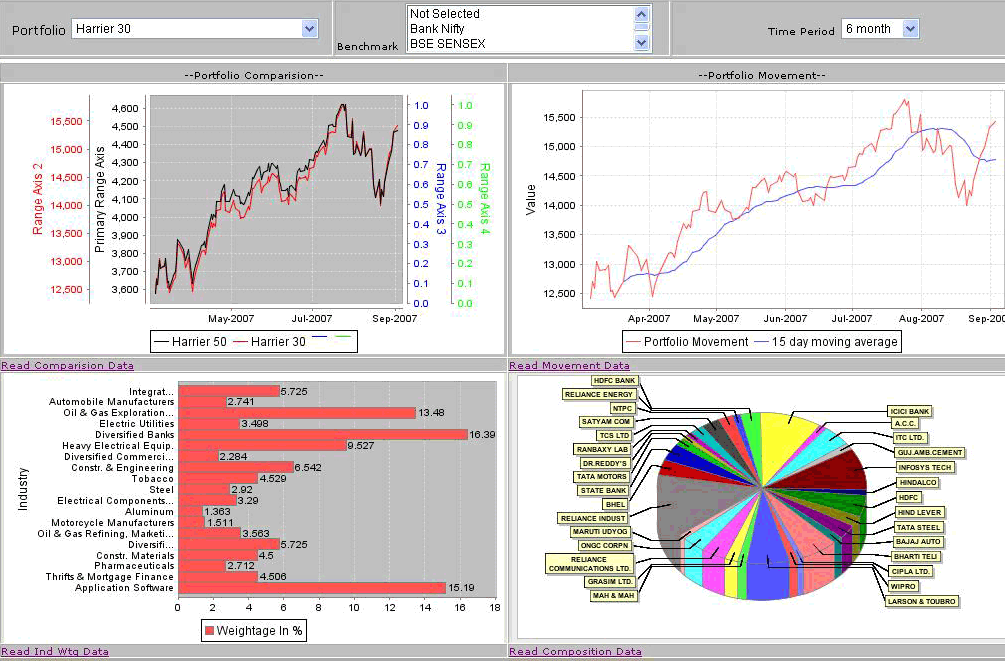The width and height of the screenshot is (1005, 661).
Task: Open the Read Composition Data link
Action: [x=576, y=651]
